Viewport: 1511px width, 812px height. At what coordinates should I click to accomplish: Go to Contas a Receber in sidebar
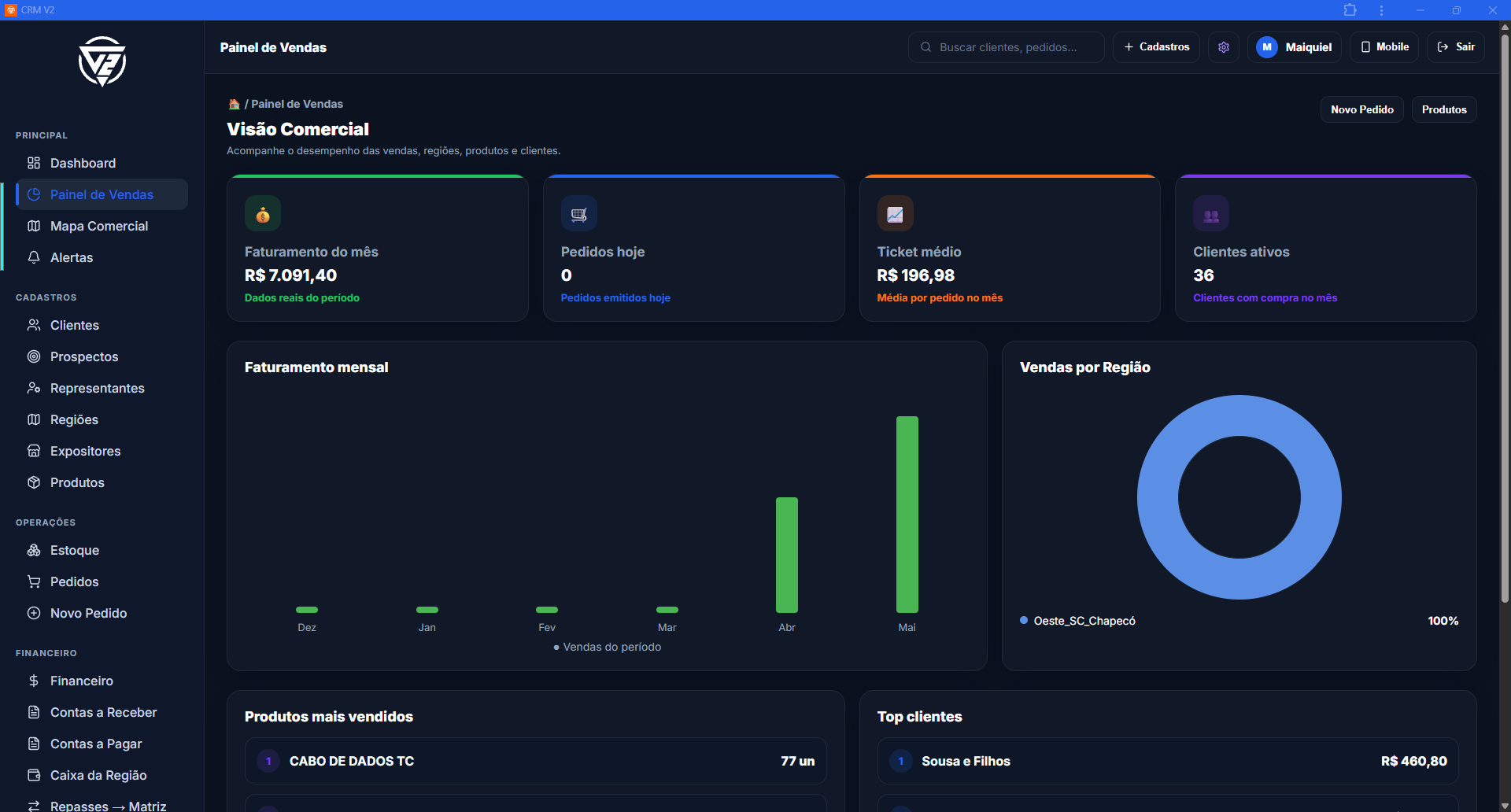[102, 712]
